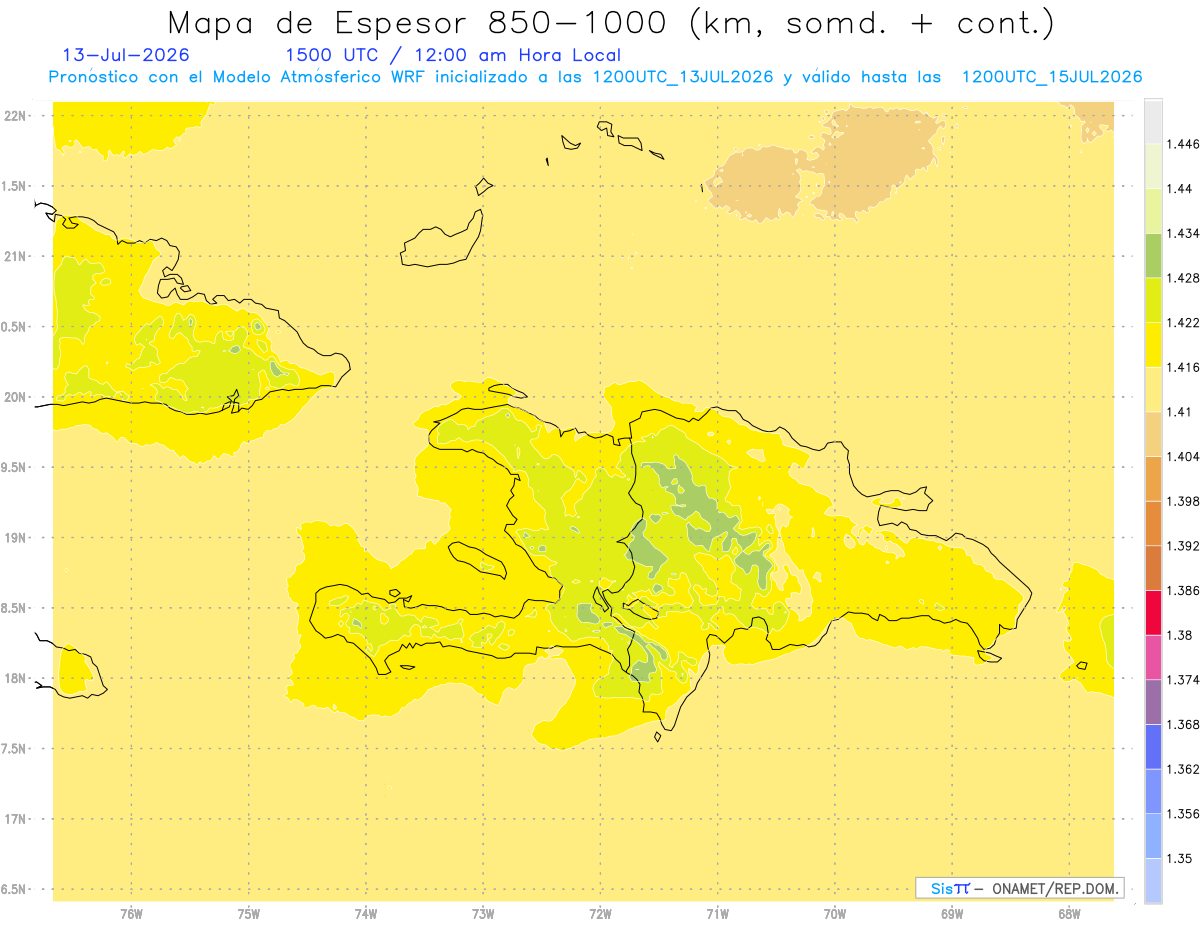1200x927 pixels.
Task: Click the pale yellow 1.41–1.416 legend swatch
Action: pyautogui.click(x=1153, y=389)
